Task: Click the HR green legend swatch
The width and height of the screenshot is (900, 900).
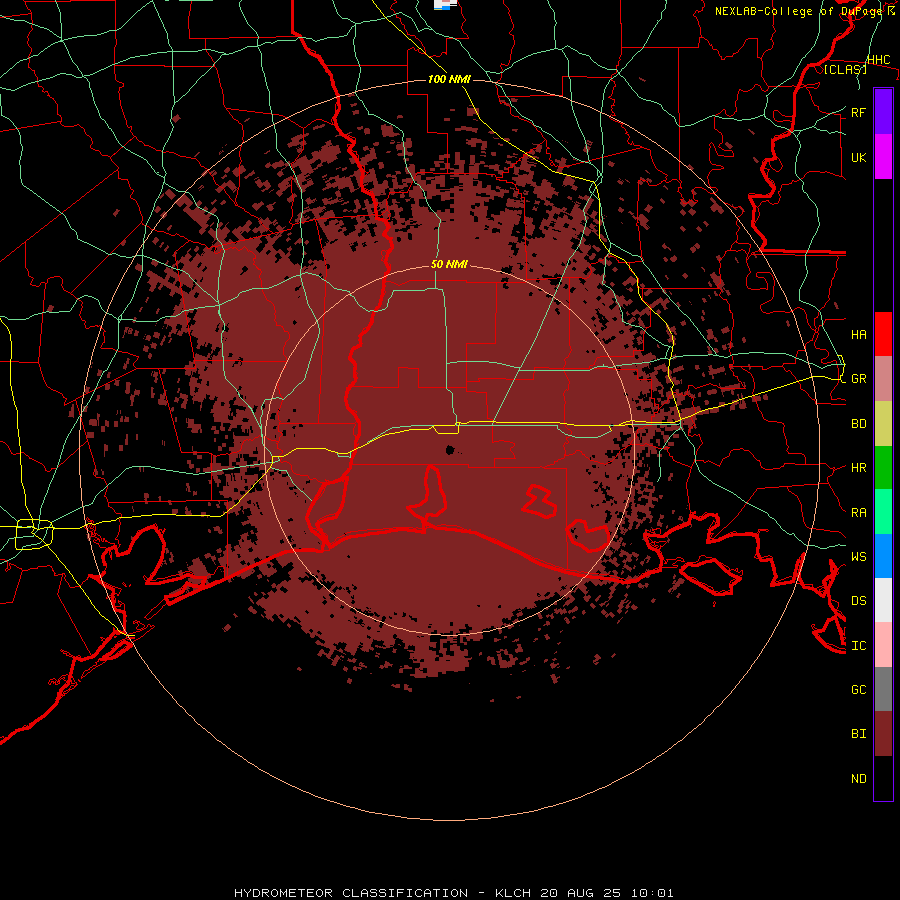Action: (x=883, y=468)
